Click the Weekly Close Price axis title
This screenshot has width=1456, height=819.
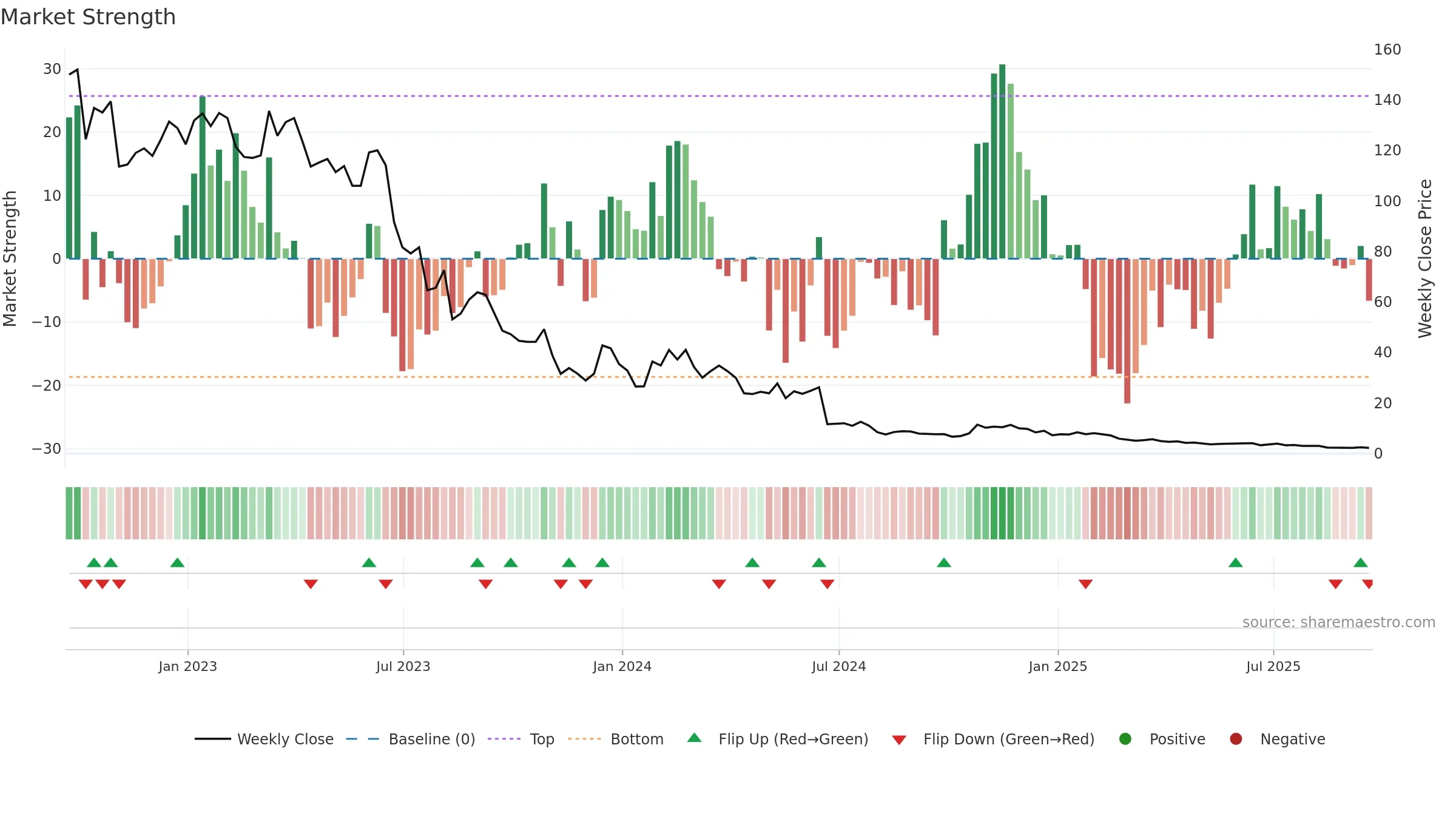coord(1426,258)
